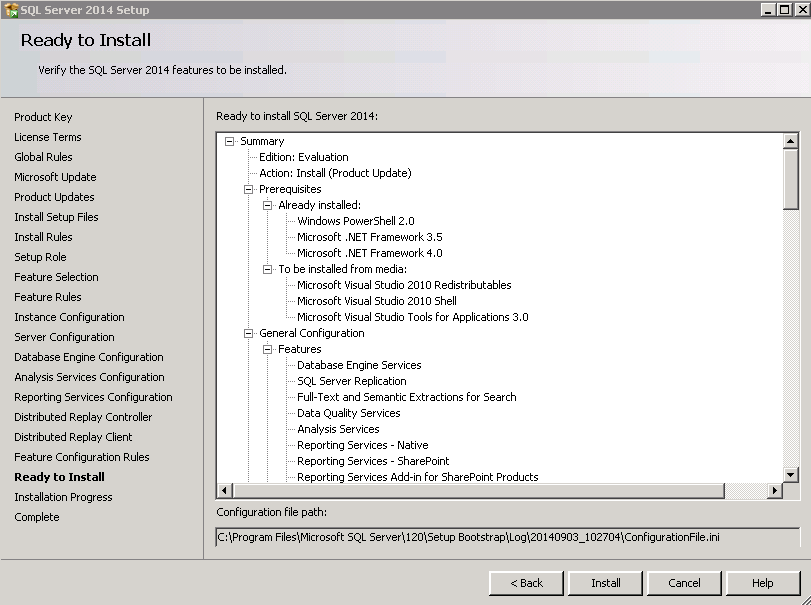Select Full-Text and Semantic Extractions row

coord(407,398)
